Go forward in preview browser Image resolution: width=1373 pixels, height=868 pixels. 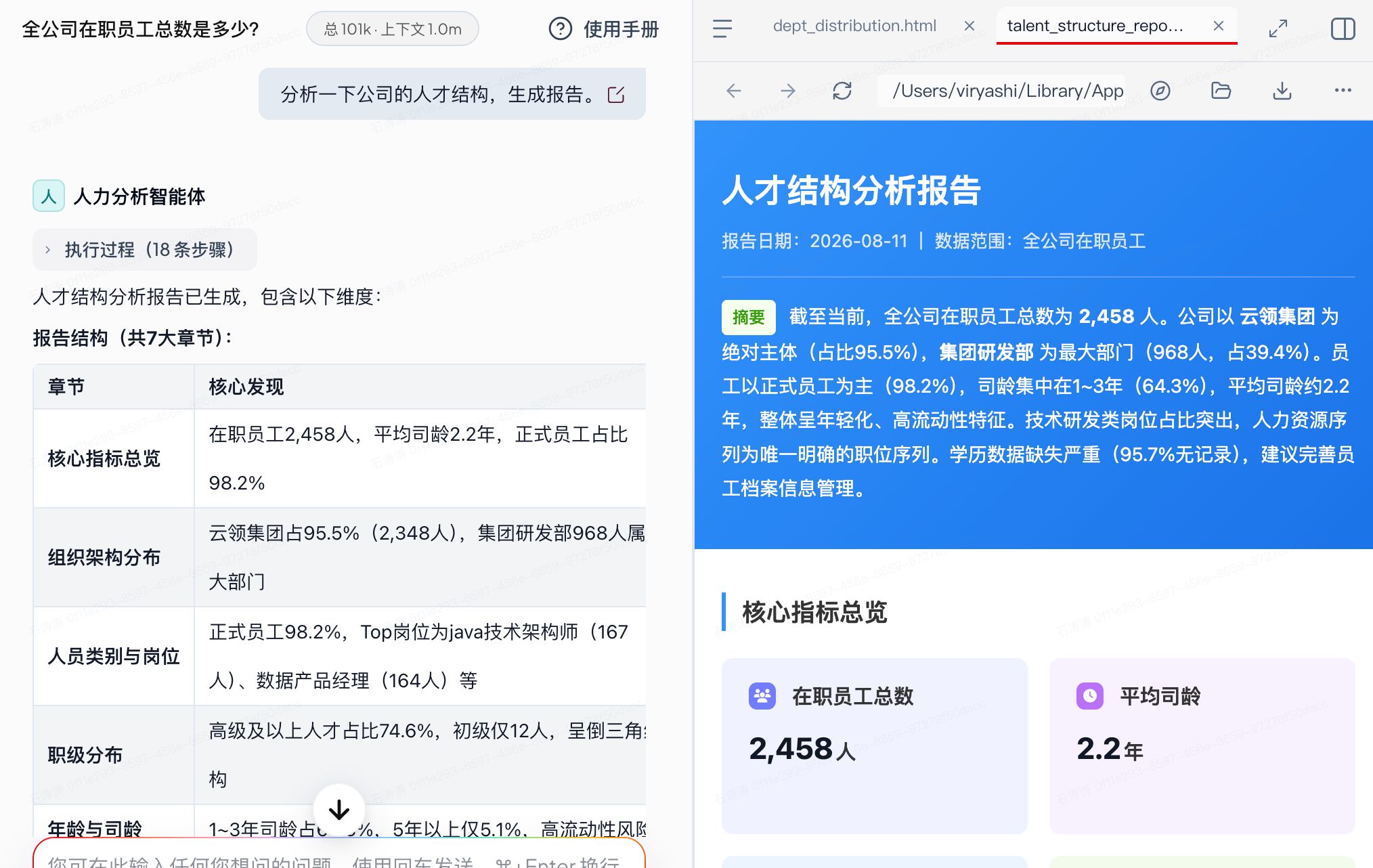point(788,91)
